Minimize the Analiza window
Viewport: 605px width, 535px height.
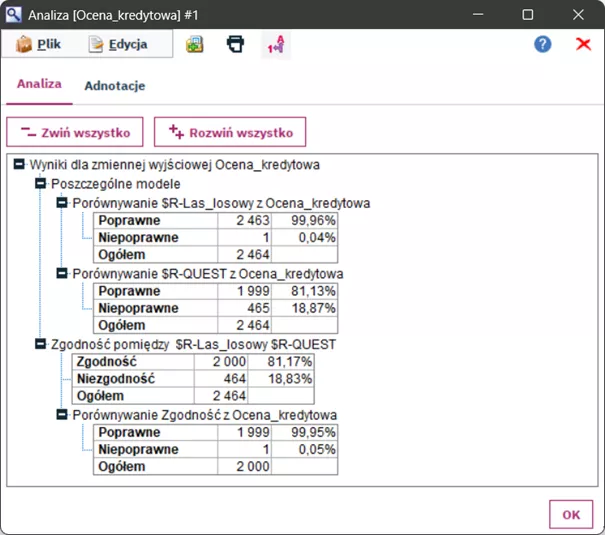[x=478, y=15]
